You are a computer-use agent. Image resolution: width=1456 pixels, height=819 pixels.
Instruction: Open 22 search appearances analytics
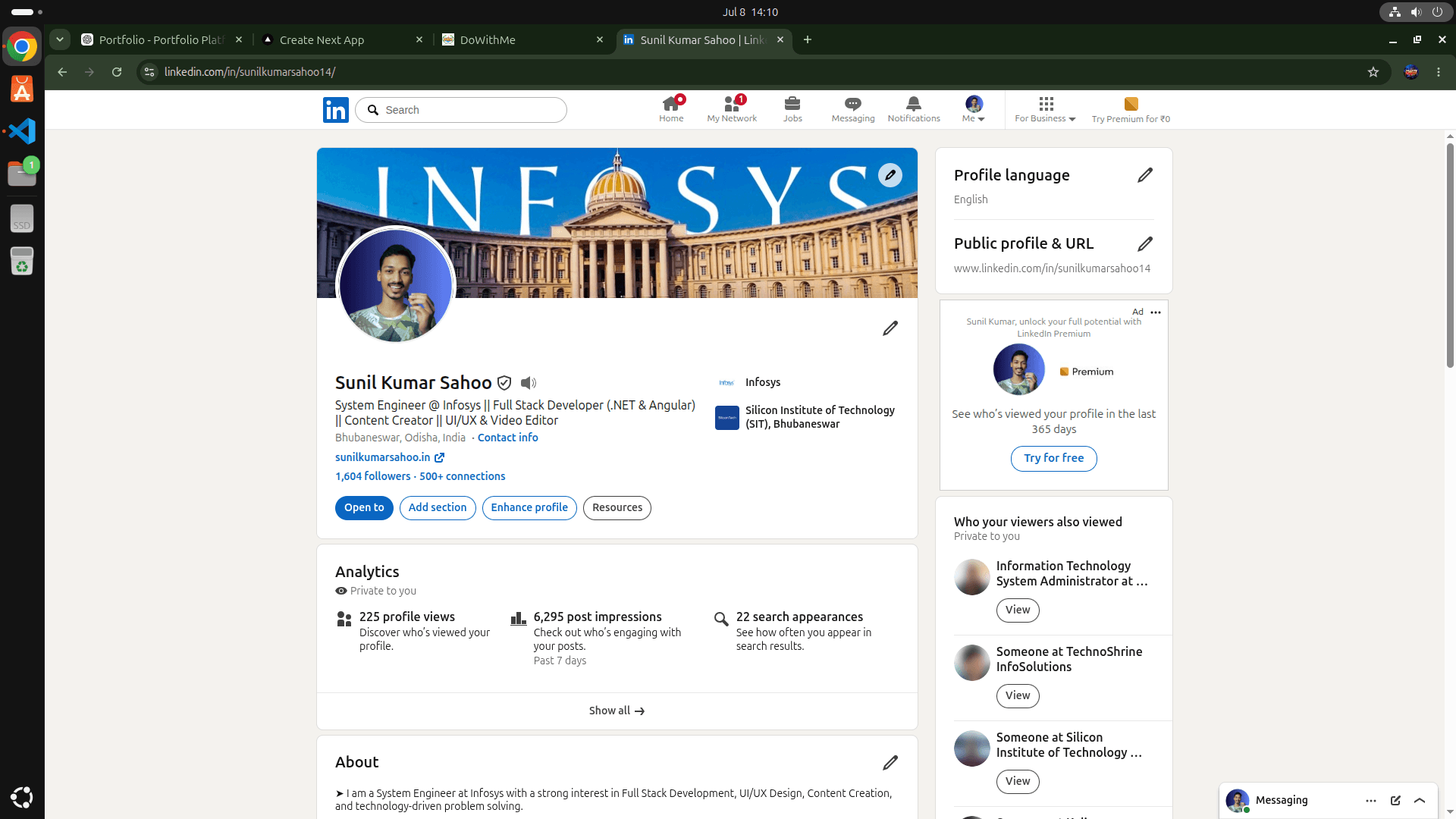[x=799, y=617]
